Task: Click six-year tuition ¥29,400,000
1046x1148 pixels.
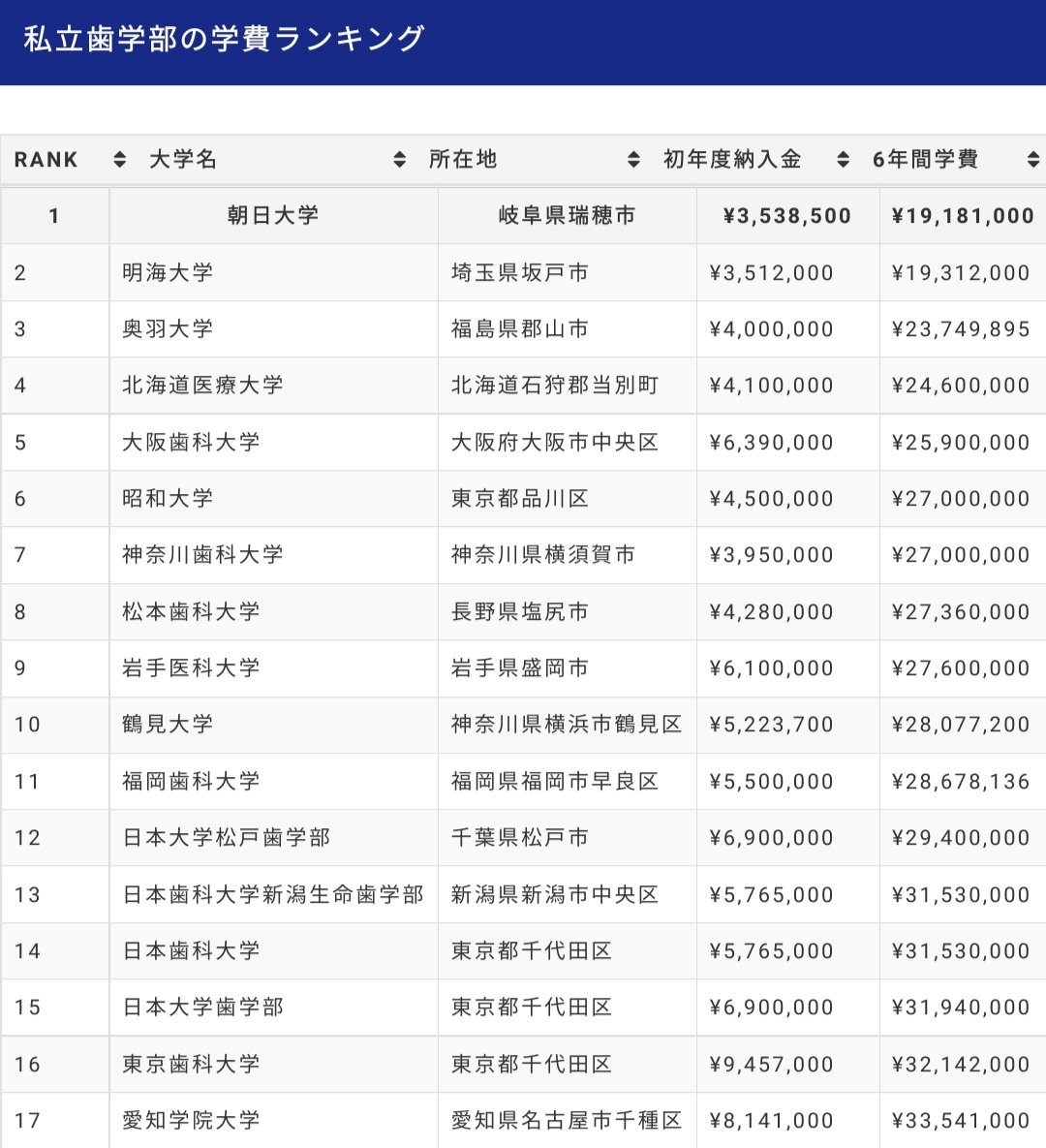Action: [961, 838]
